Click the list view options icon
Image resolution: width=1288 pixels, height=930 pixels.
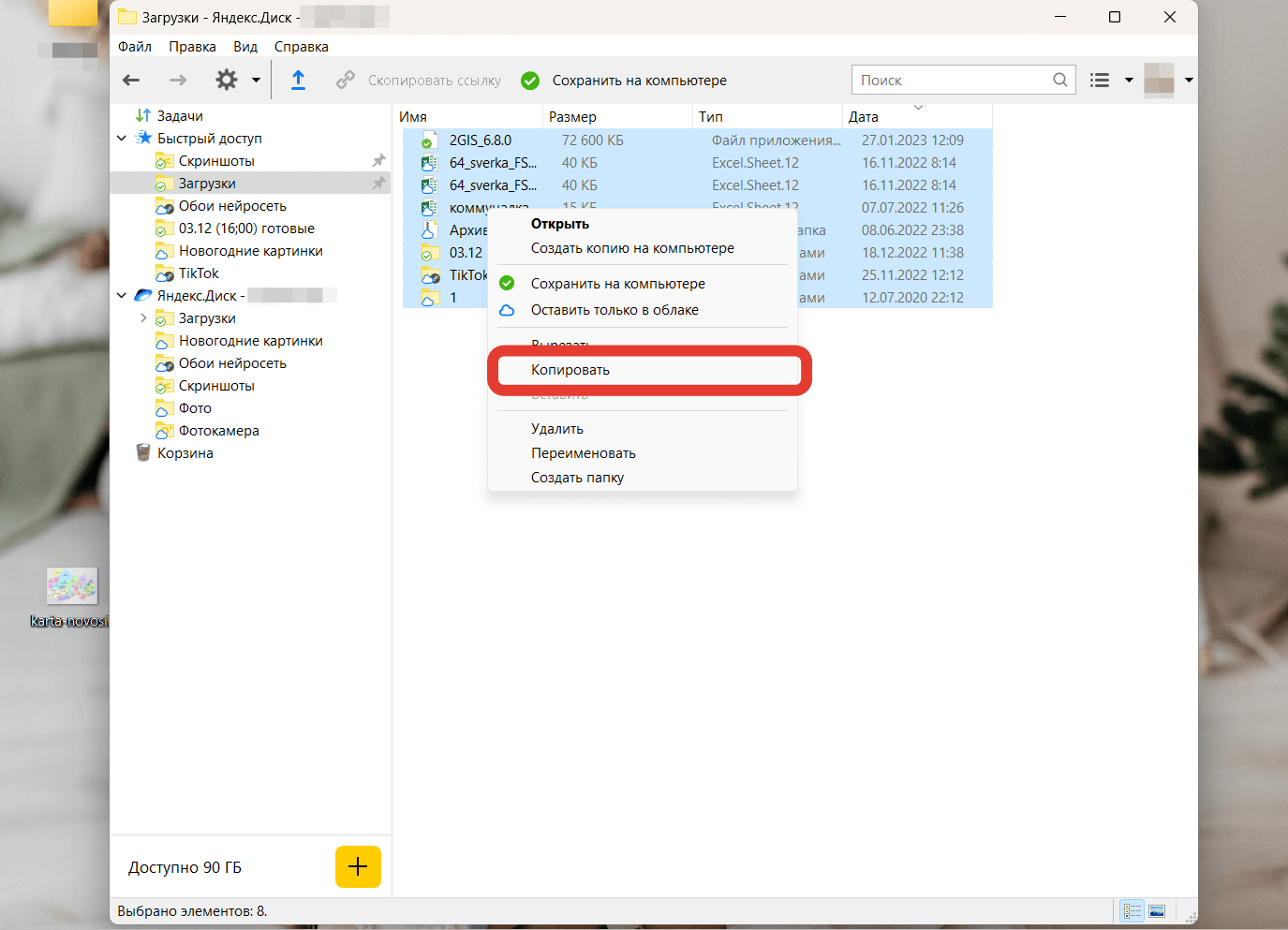tap(1100, 81)
